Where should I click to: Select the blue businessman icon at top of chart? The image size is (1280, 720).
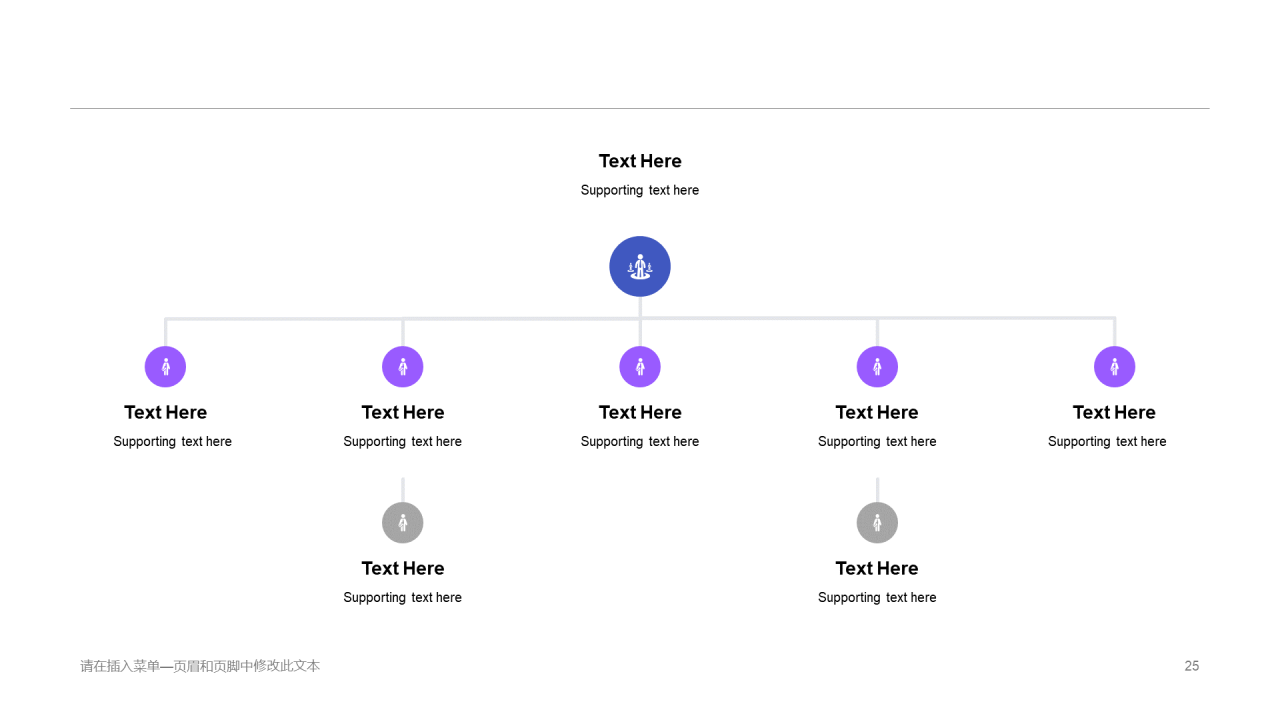(x=640, y=266)
